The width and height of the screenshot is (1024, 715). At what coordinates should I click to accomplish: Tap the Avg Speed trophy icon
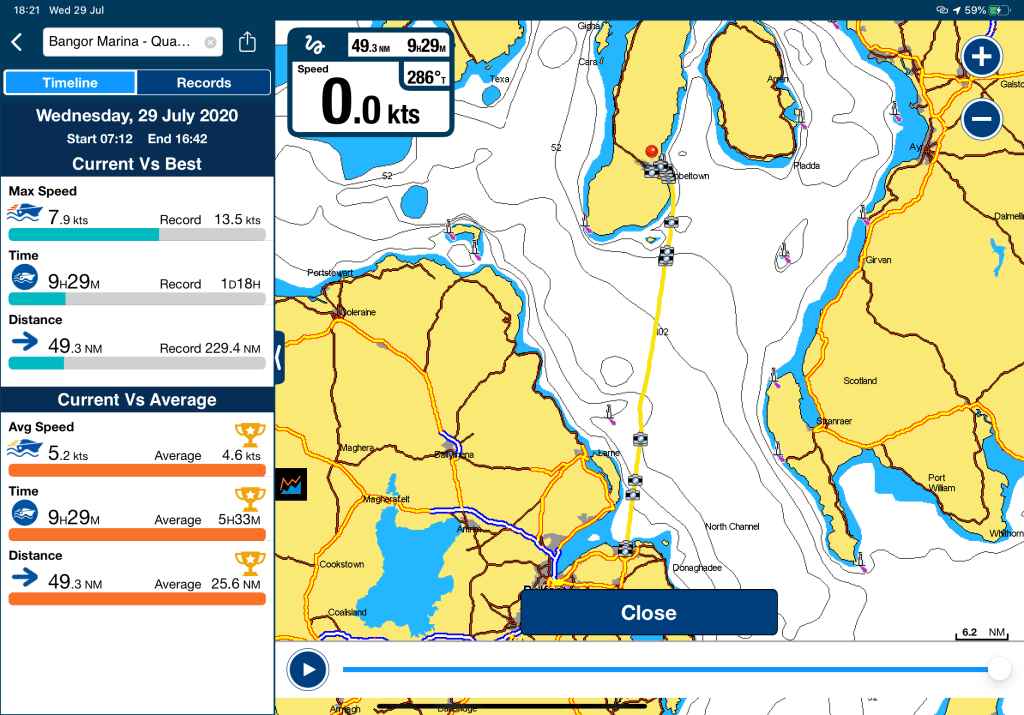248,434
